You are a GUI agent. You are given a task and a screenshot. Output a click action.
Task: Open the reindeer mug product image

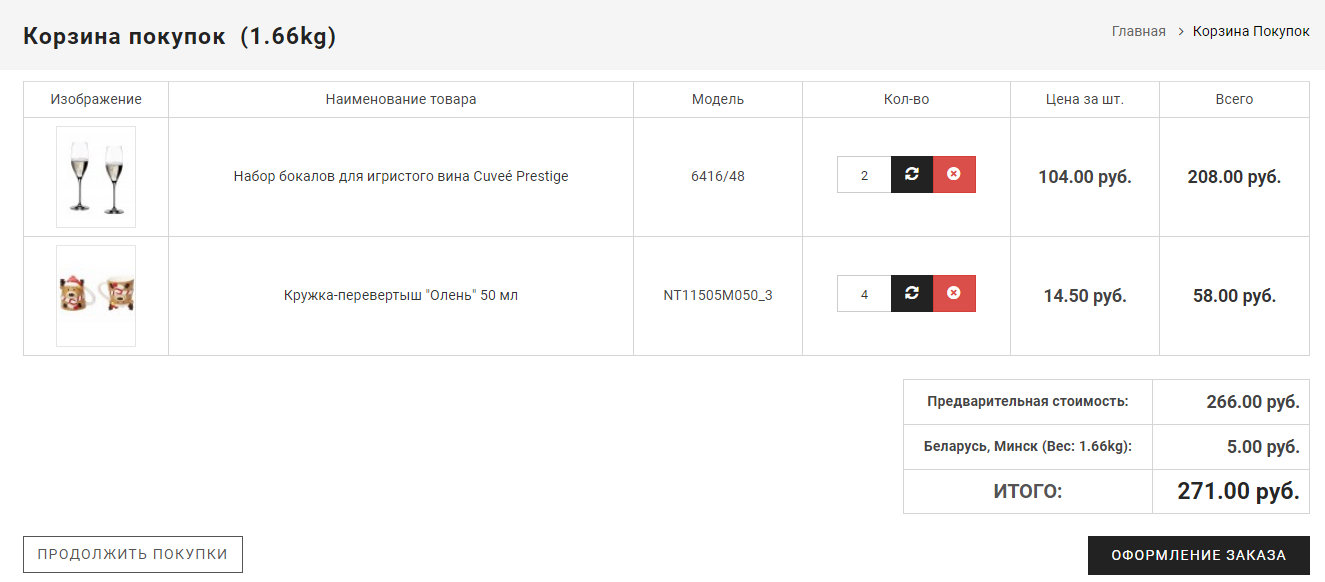click(x=96, y=296)
